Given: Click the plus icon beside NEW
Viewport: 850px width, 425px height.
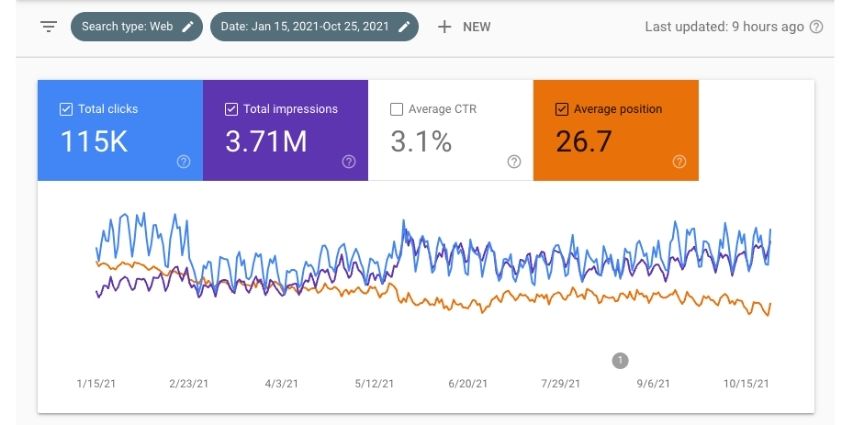Looking at the screenshot, I should tap(445, 27).
